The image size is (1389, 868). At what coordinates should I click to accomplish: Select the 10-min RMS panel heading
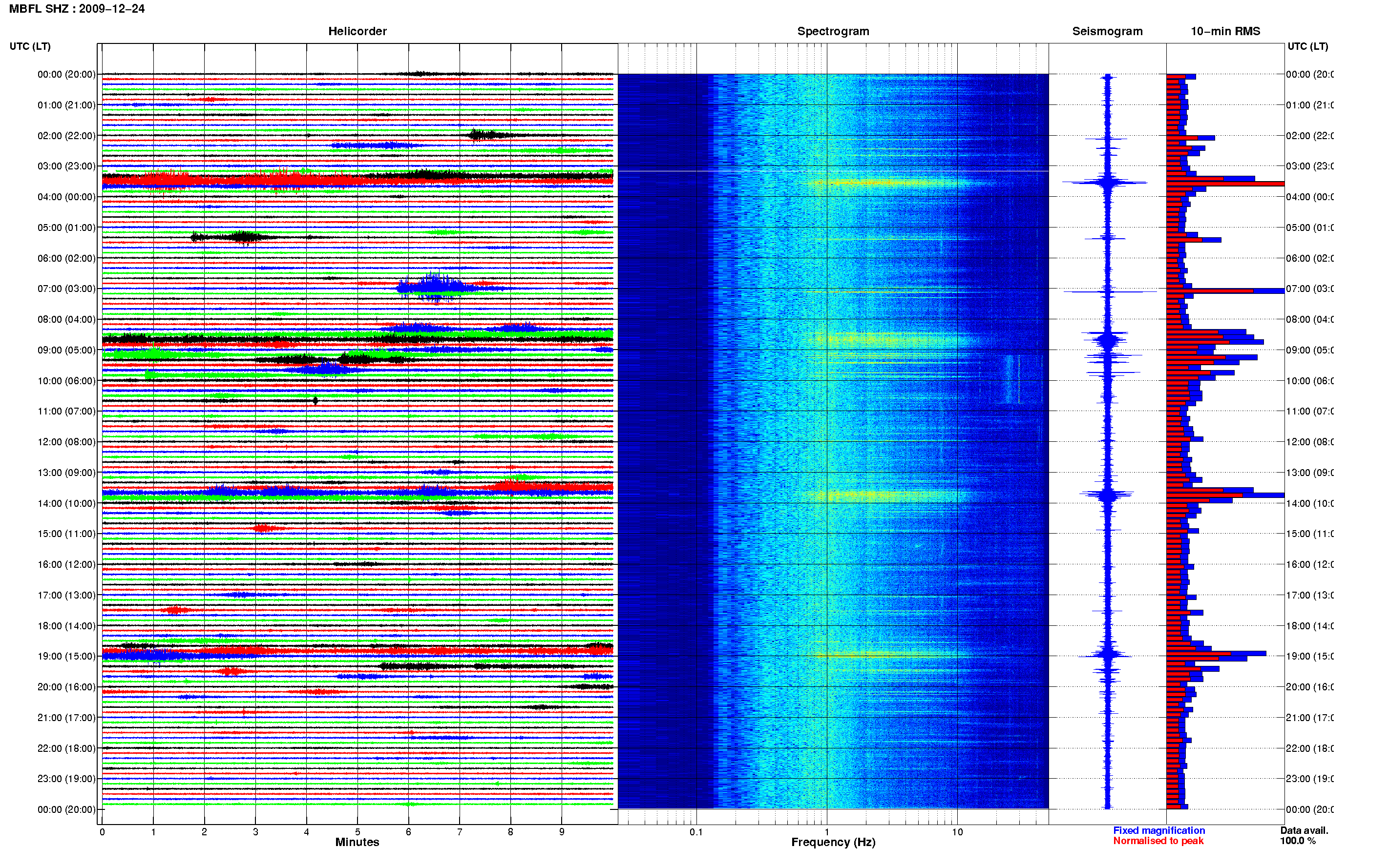tap(1225, 31)
